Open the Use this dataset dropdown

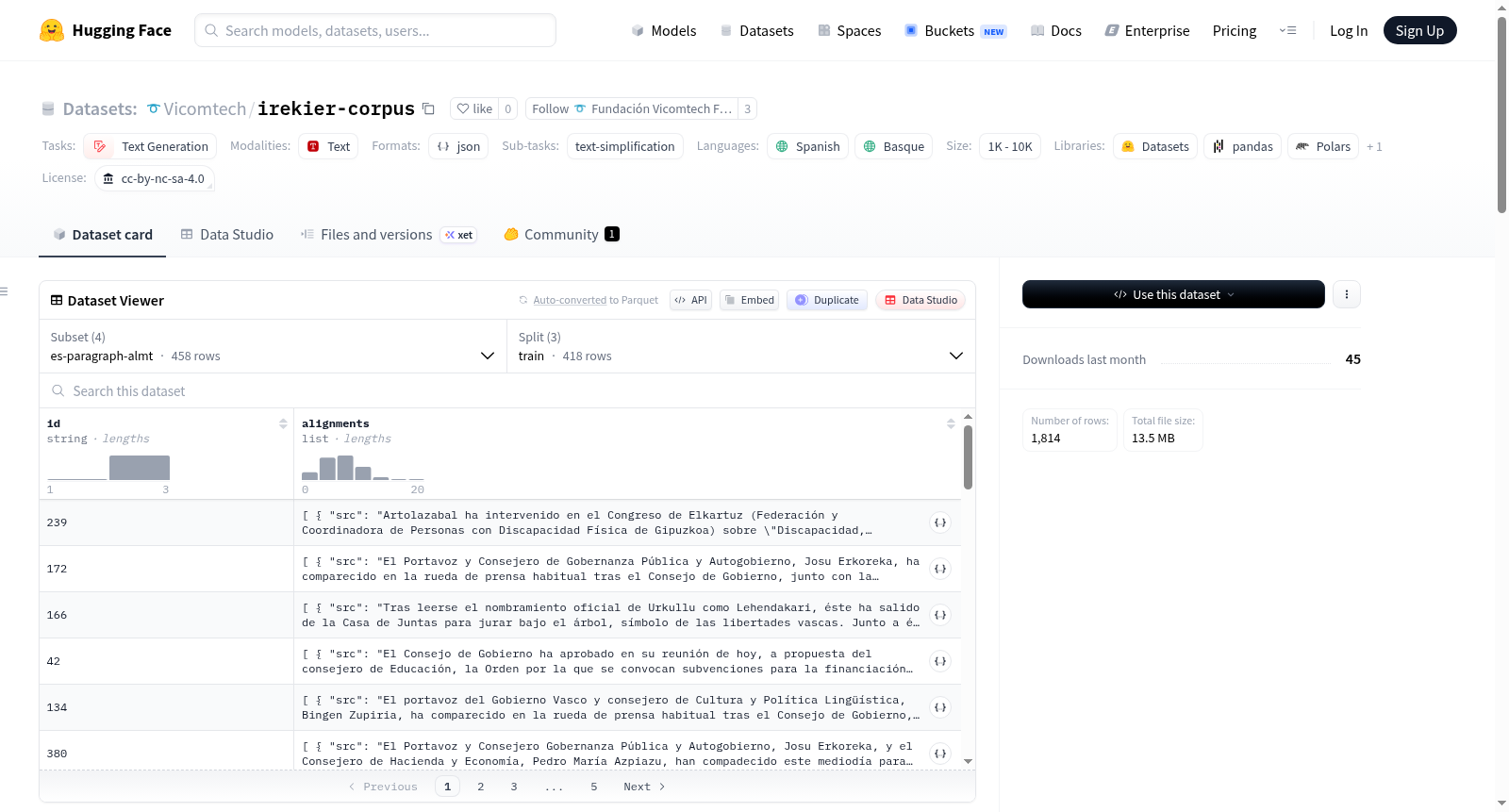tap(1173, 294)
